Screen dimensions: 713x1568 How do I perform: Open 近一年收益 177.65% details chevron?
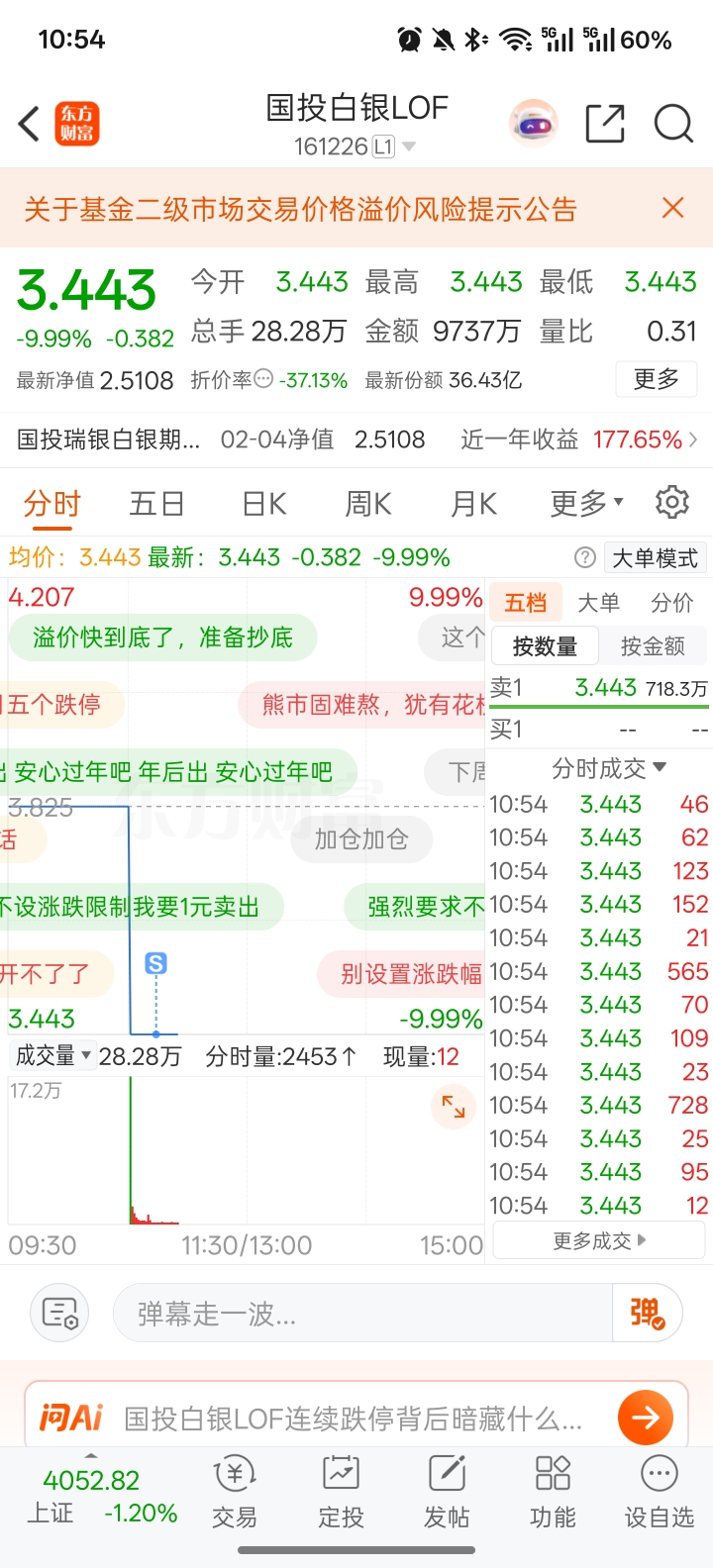[694, 440]
